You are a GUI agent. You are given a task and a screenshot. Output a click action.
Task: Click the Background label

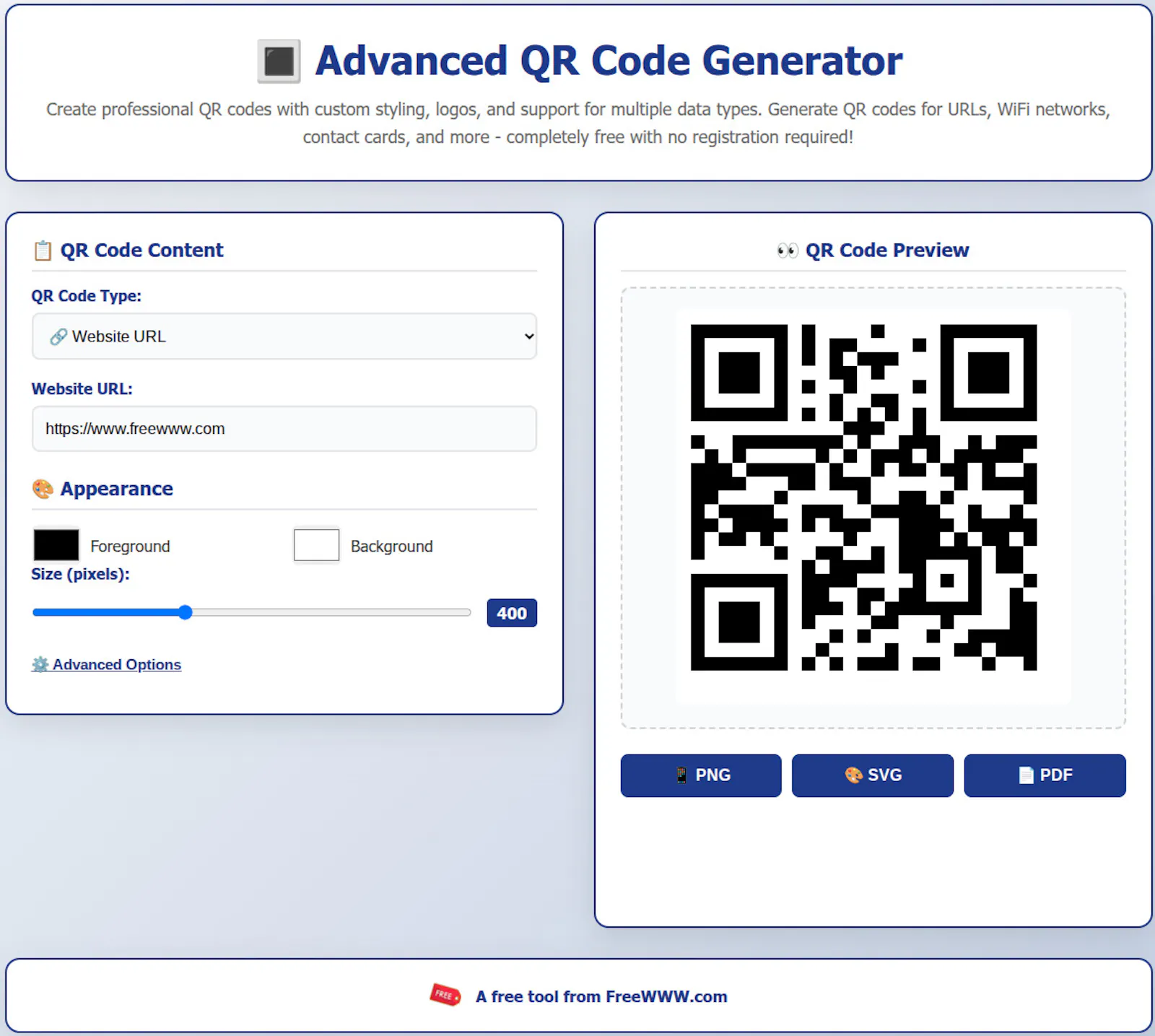(x=392, y=547)
